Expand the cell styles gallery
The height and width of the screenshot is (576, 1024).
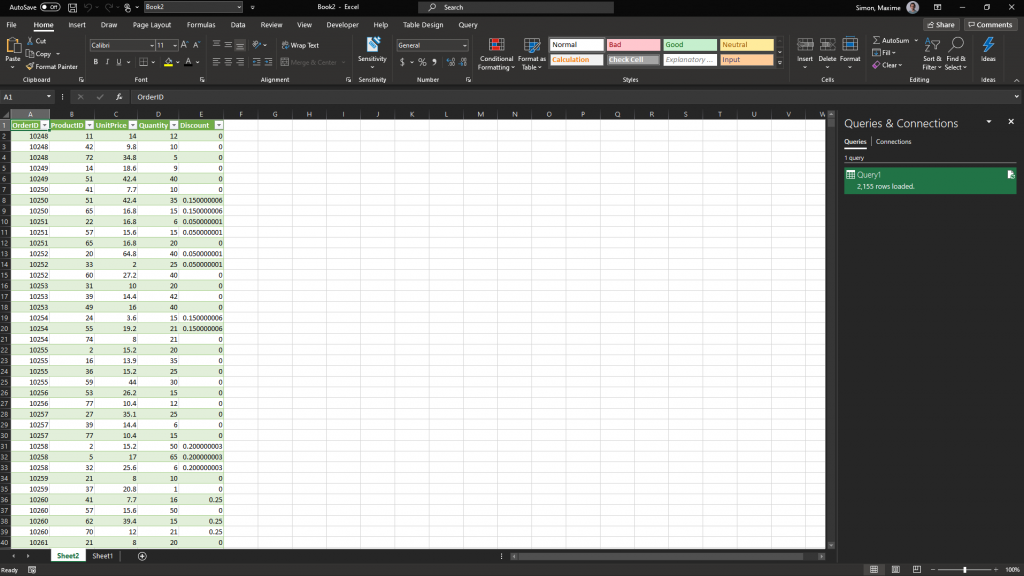[x=780, y=63]
